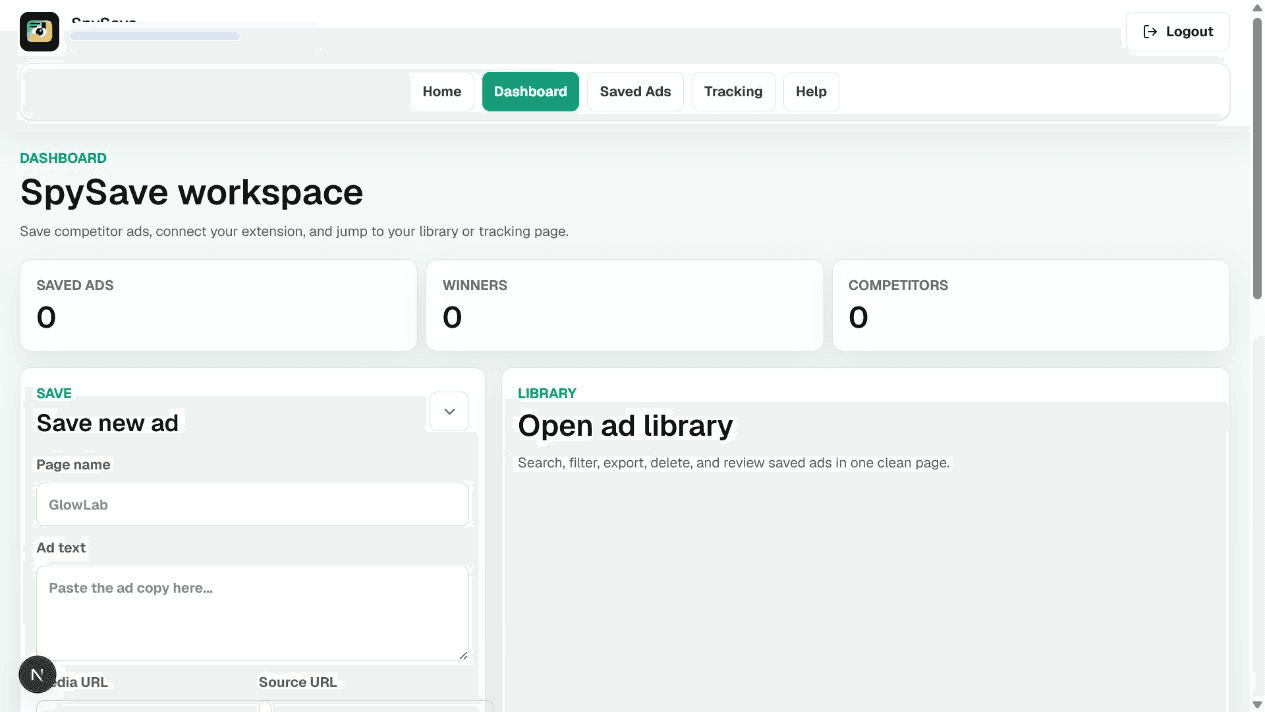Click the Save new ad heading
This screenshot has width=1265, height=712.
click(107, 423)
